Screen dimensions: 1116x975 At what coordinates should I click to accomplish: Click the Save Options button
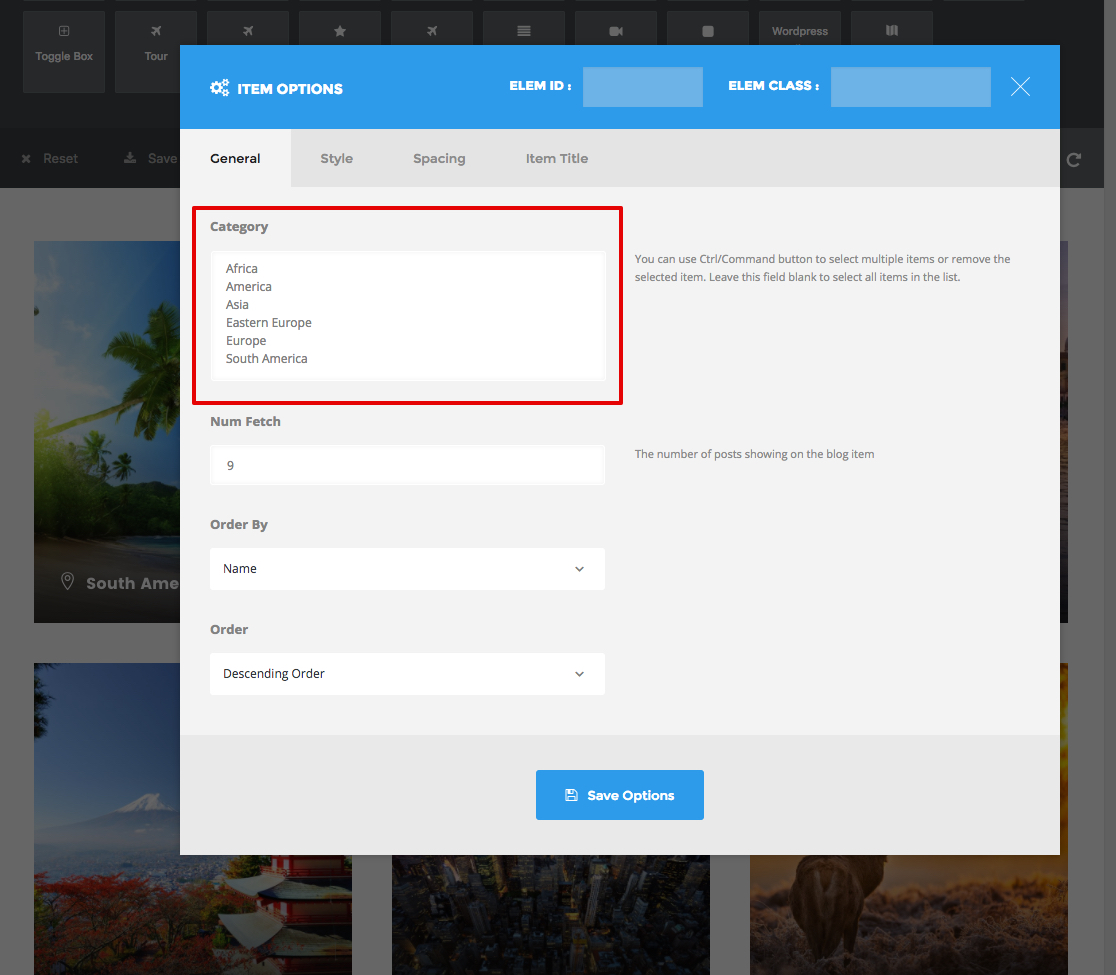point(620,795)
